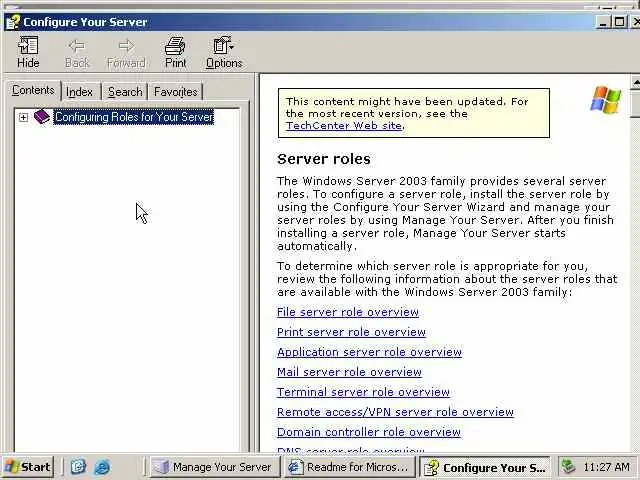This screenshot has width=640, height=480.
Task: Switch to the Contents tab
Action: 33,90
